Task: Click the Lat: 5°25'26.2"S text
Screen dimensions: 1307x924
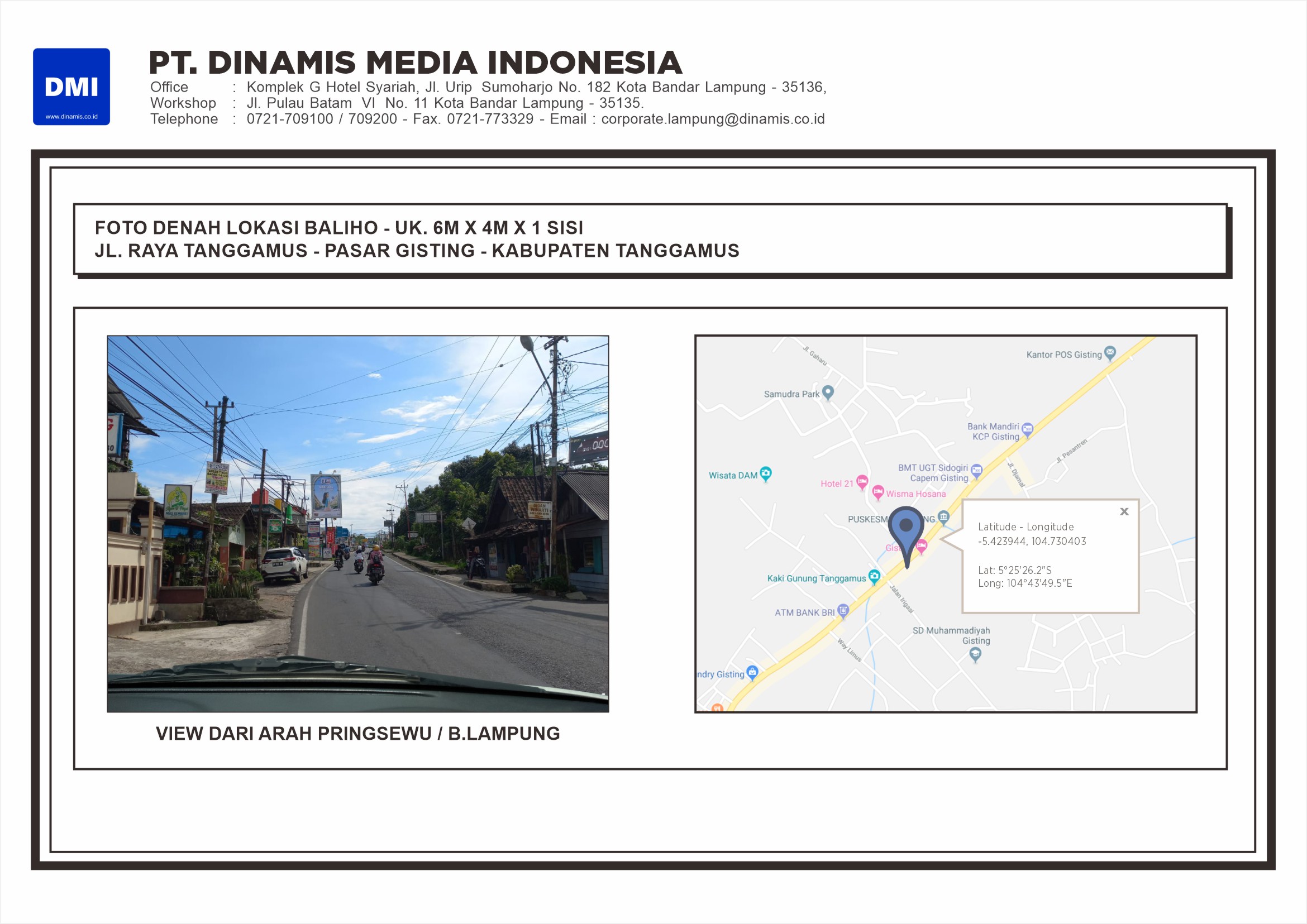Action: 1014,570
